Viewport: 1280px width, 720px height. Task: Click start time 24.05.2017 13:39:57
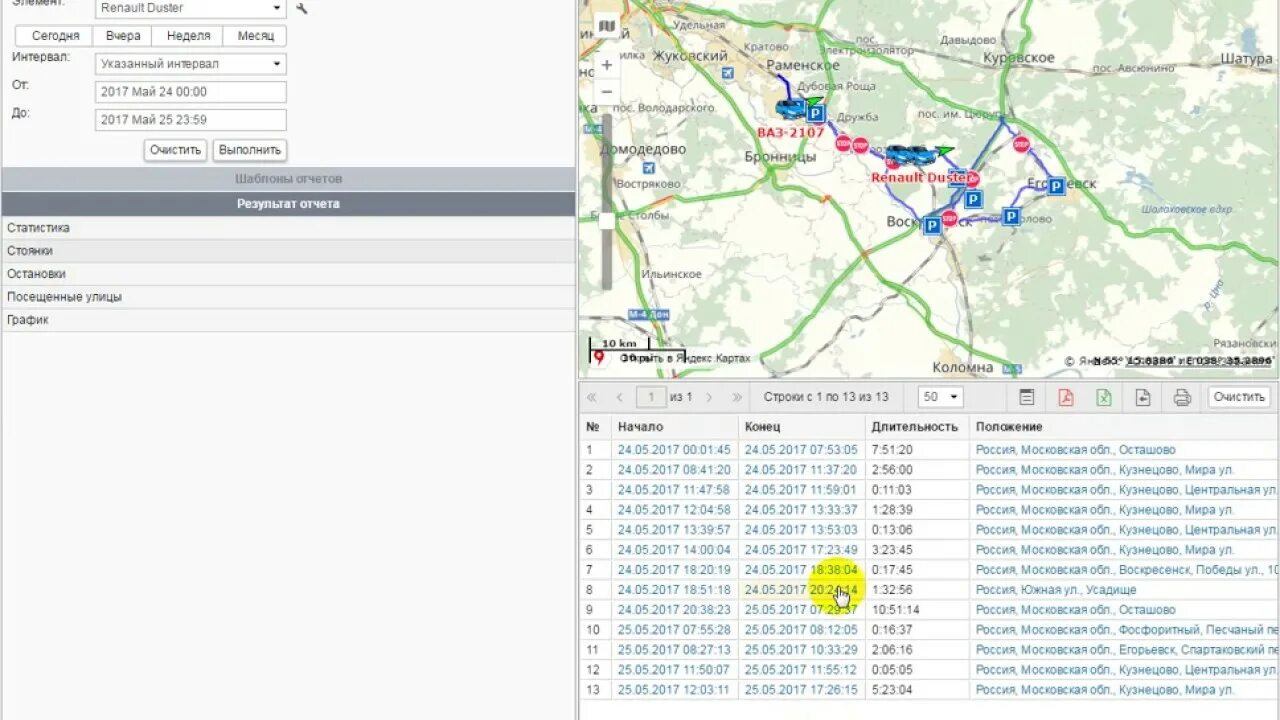click(674, 530)
